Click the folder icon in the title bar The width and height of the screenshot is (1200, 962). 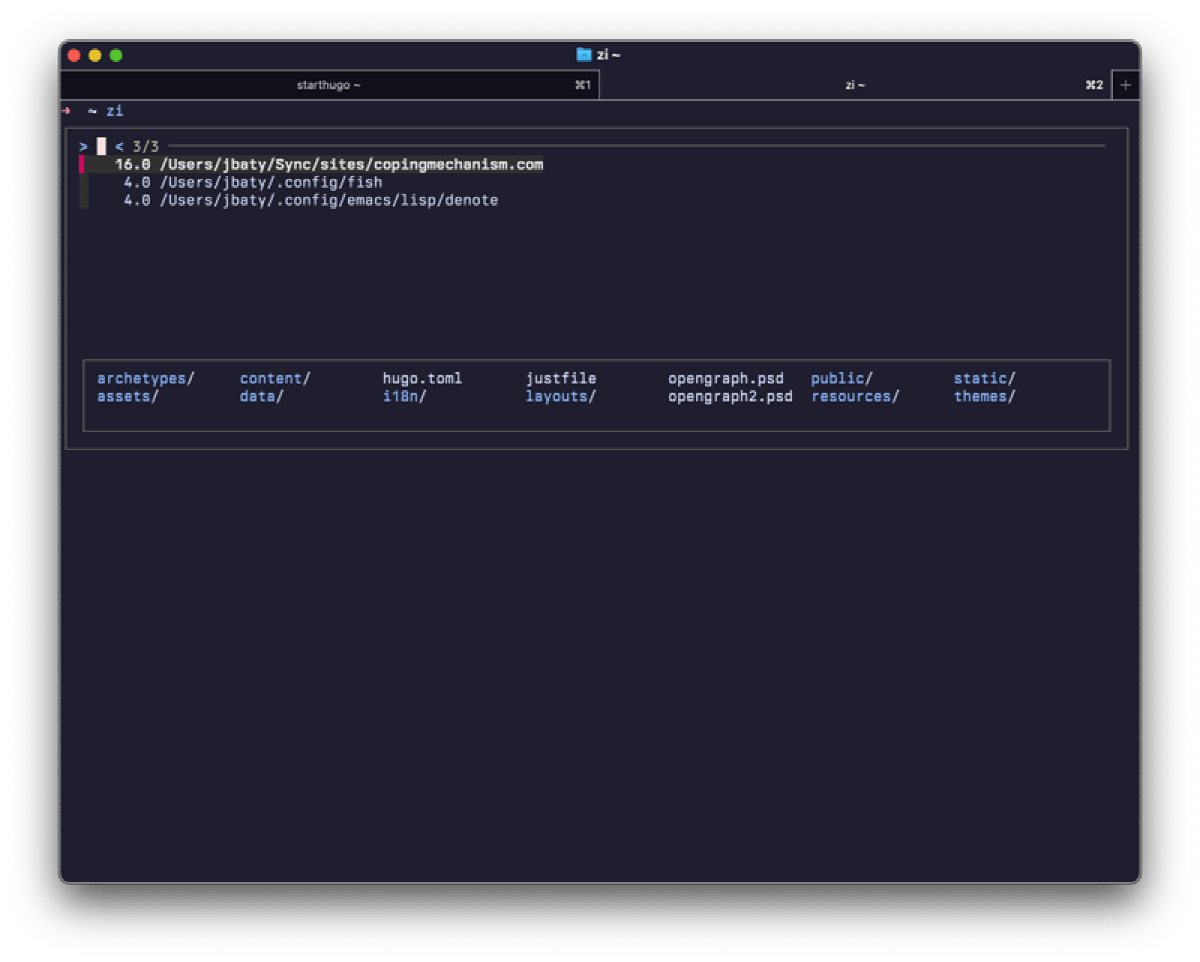click(584, 55)
